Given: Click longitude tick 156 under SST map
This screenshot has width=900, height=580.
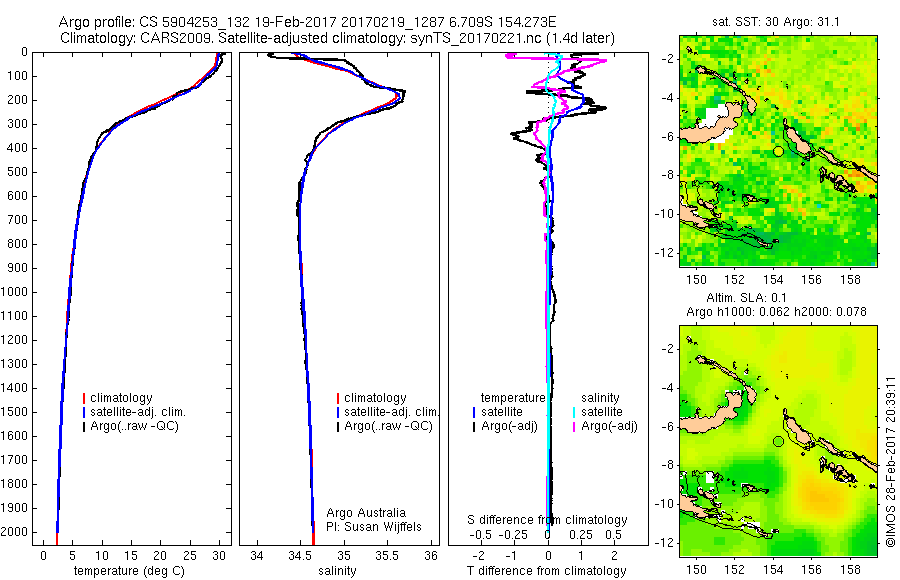Looking at the screenshot, I should pos(812,280).
